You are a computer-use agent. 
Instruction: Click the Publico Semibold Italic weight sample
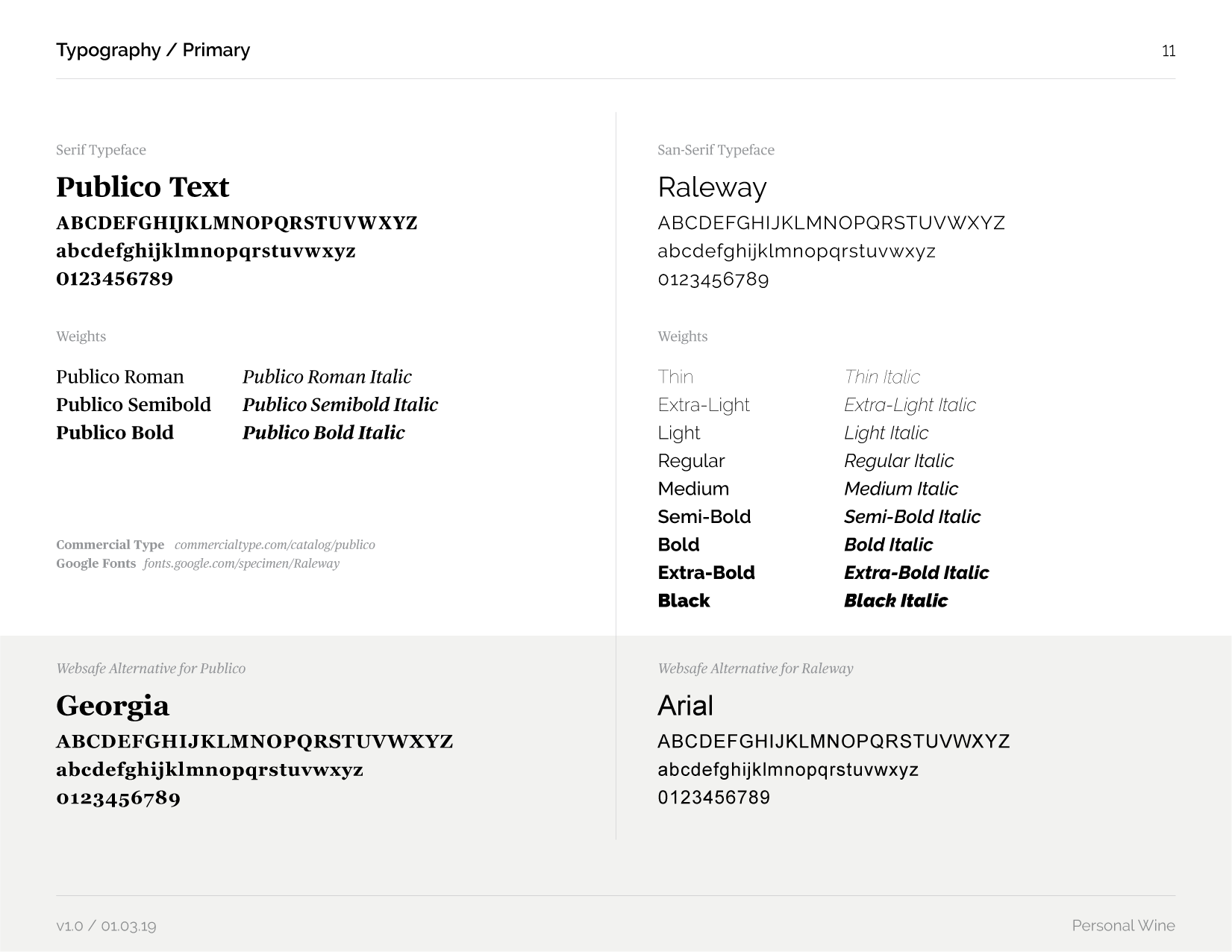point(340,404)
